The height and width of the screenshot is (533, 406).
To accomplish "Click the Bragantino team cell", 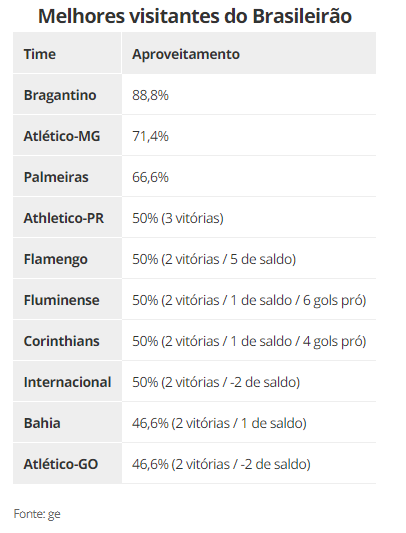I will tap(67, 95).
